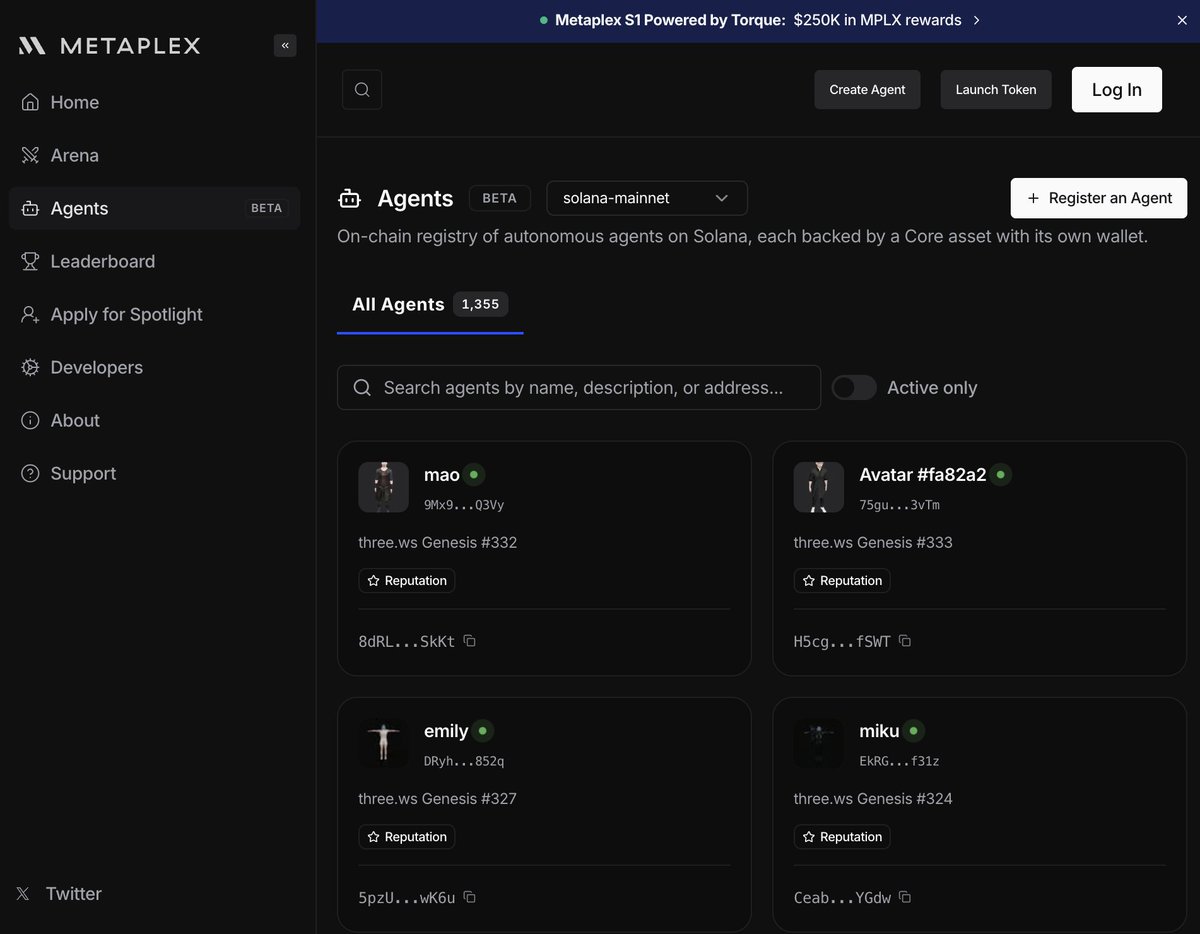Click the miku agent name

[x=879, y=731]
